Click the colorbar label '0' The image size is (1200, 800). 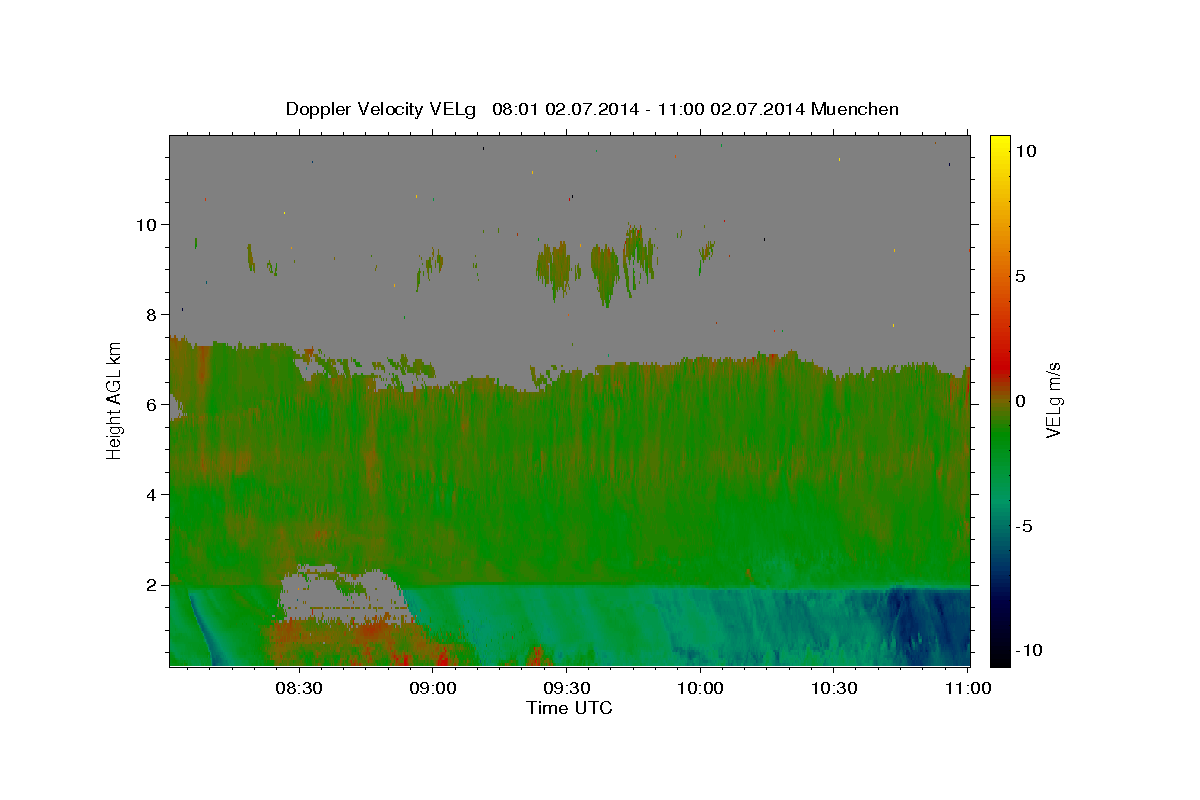click(x=1020, y=401)
